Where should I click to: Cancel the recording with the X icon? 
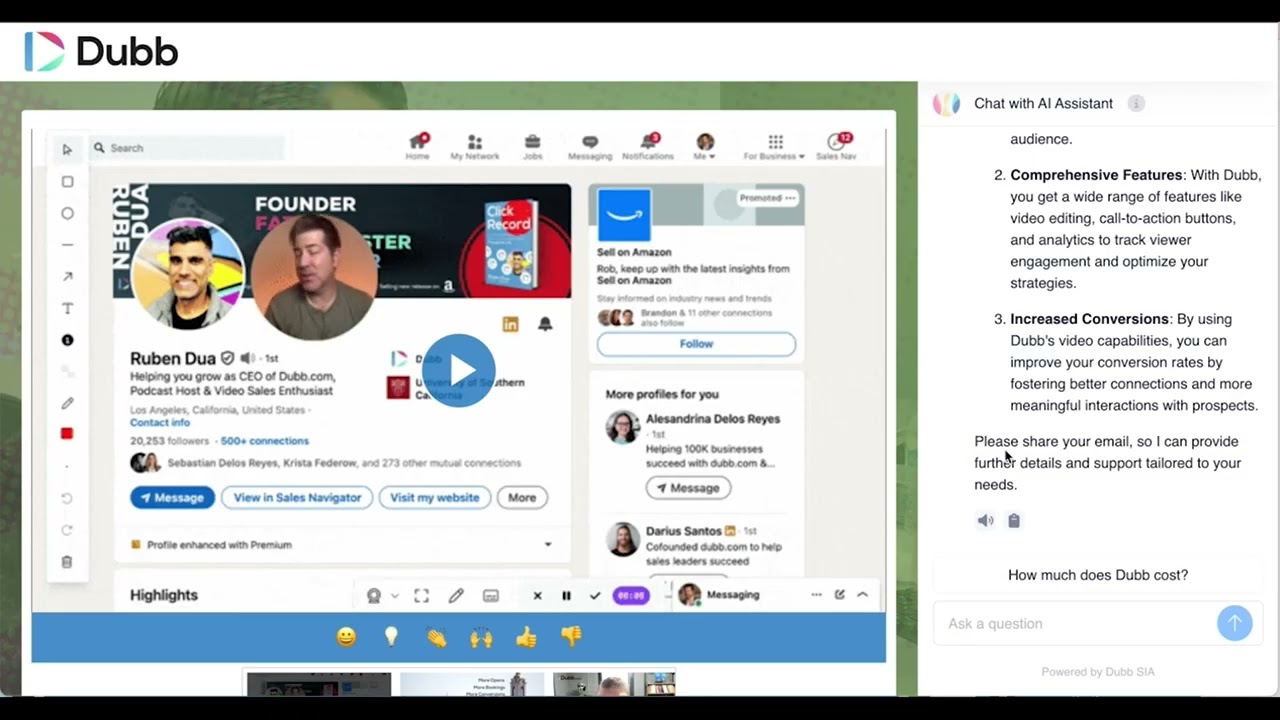(x=537, y=595)
